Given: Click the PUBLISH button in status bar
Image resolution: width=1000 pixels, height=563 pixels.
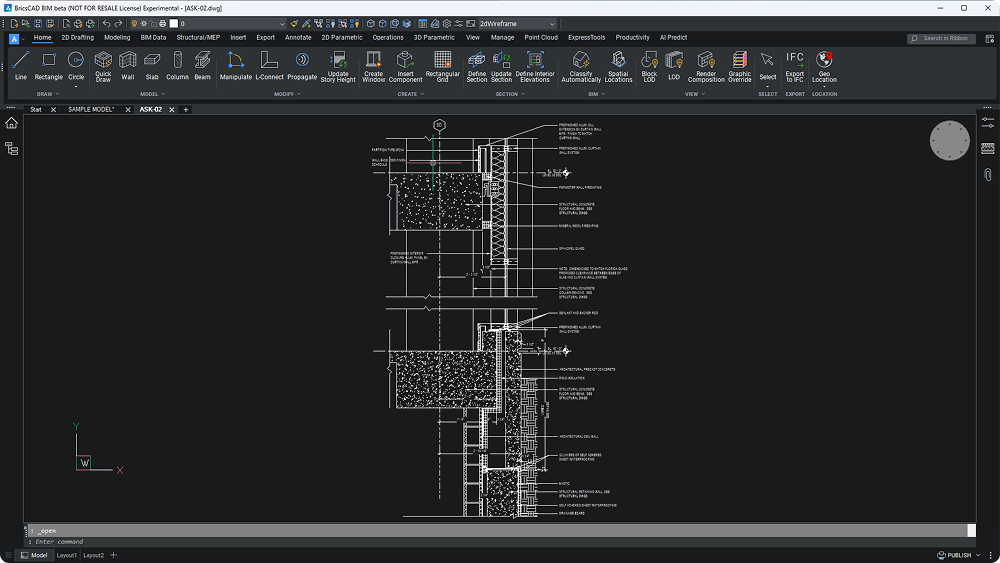Looking at the screenshot, I should point(959,555).
